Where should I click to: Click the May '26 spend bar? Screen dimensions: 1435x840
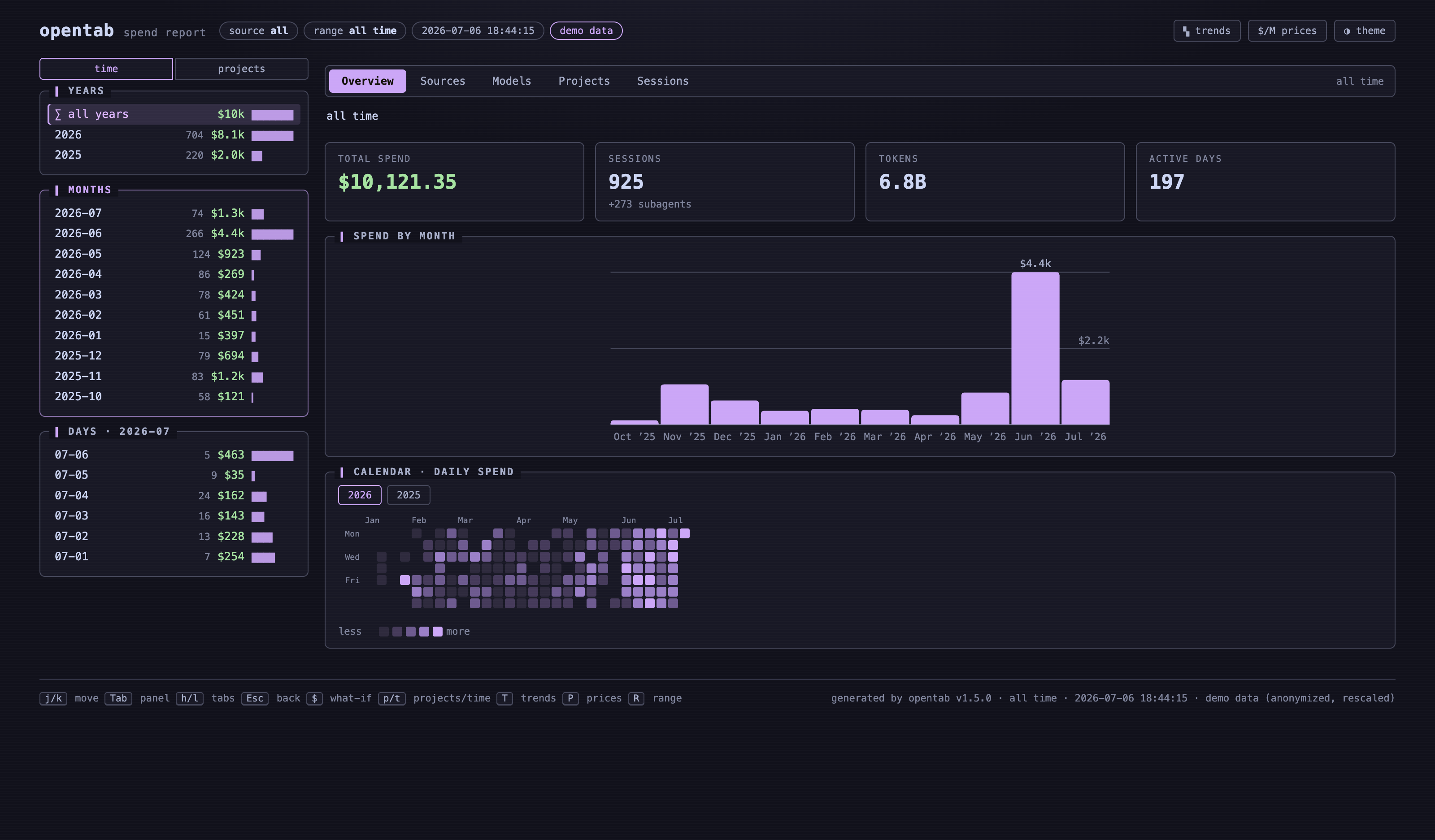click(x=985, y=409)
